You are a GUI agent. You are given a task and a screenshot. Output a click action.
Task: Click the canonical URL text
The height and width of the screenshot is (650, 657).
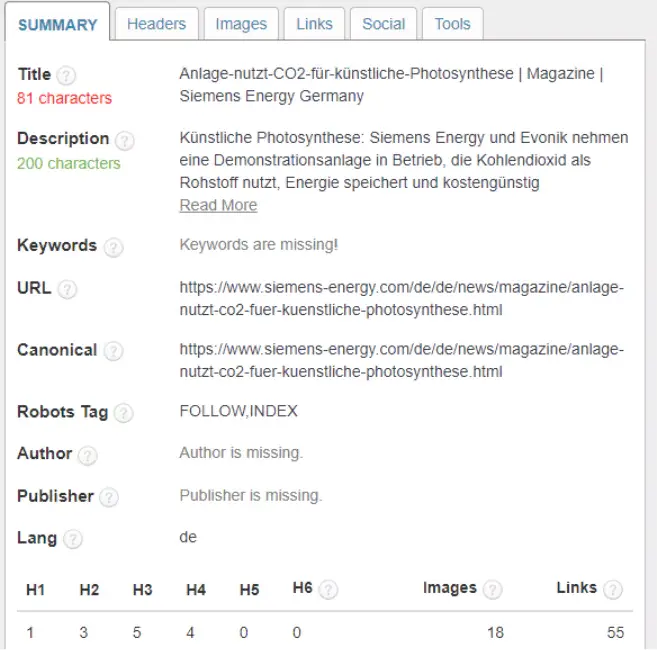point(401,360)
